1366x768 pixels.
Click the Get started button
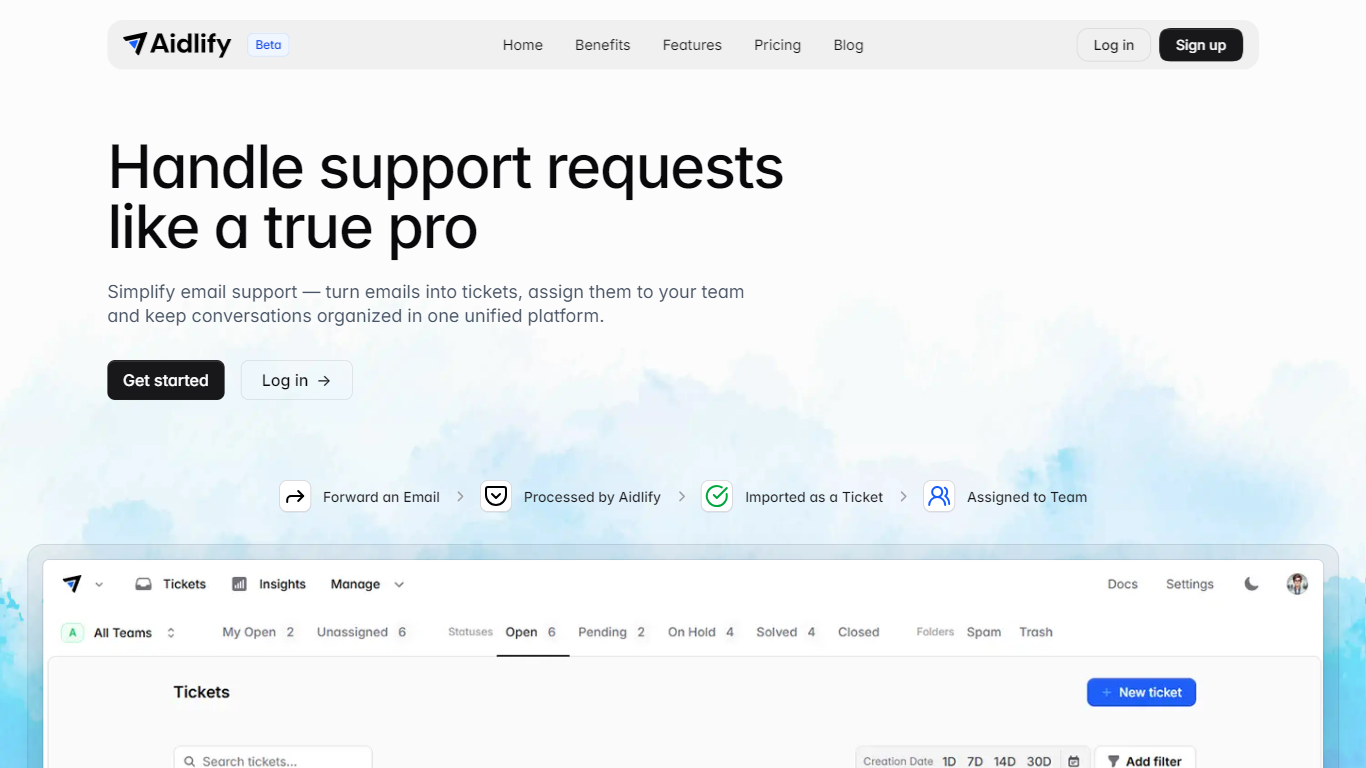tap(166, 380)
